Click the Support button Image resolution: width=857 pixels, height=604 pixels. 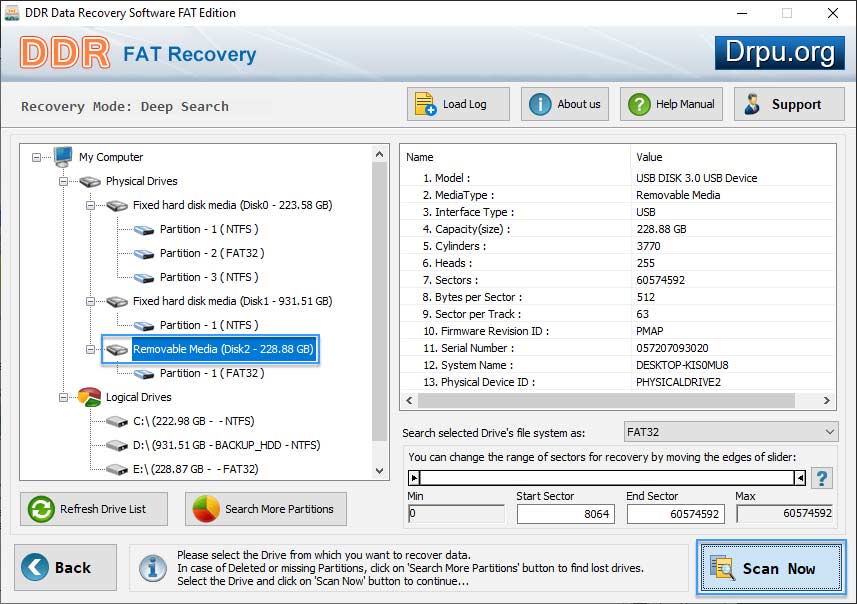[789, 104]
